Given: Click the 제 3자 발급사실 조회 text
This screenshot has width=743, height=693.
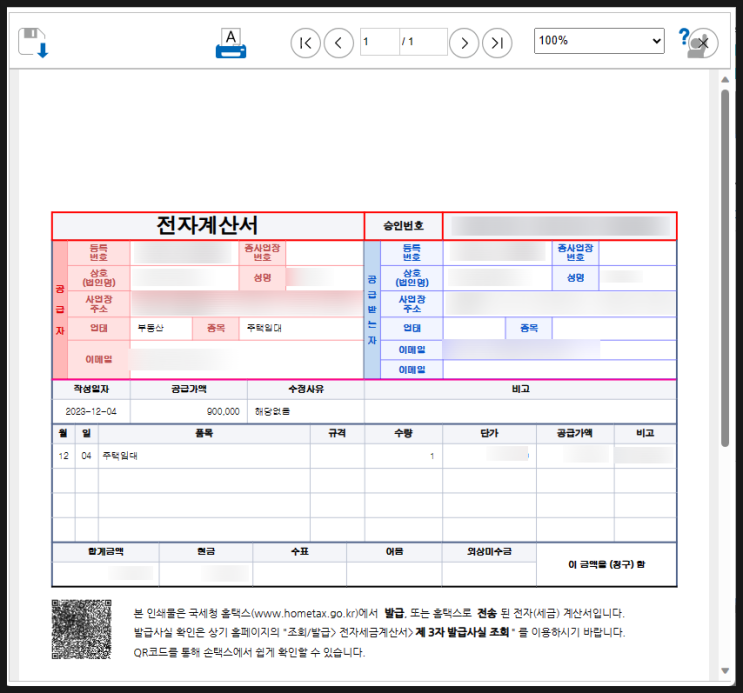Looking at the screenshot, I should click(x=462, y=632).
